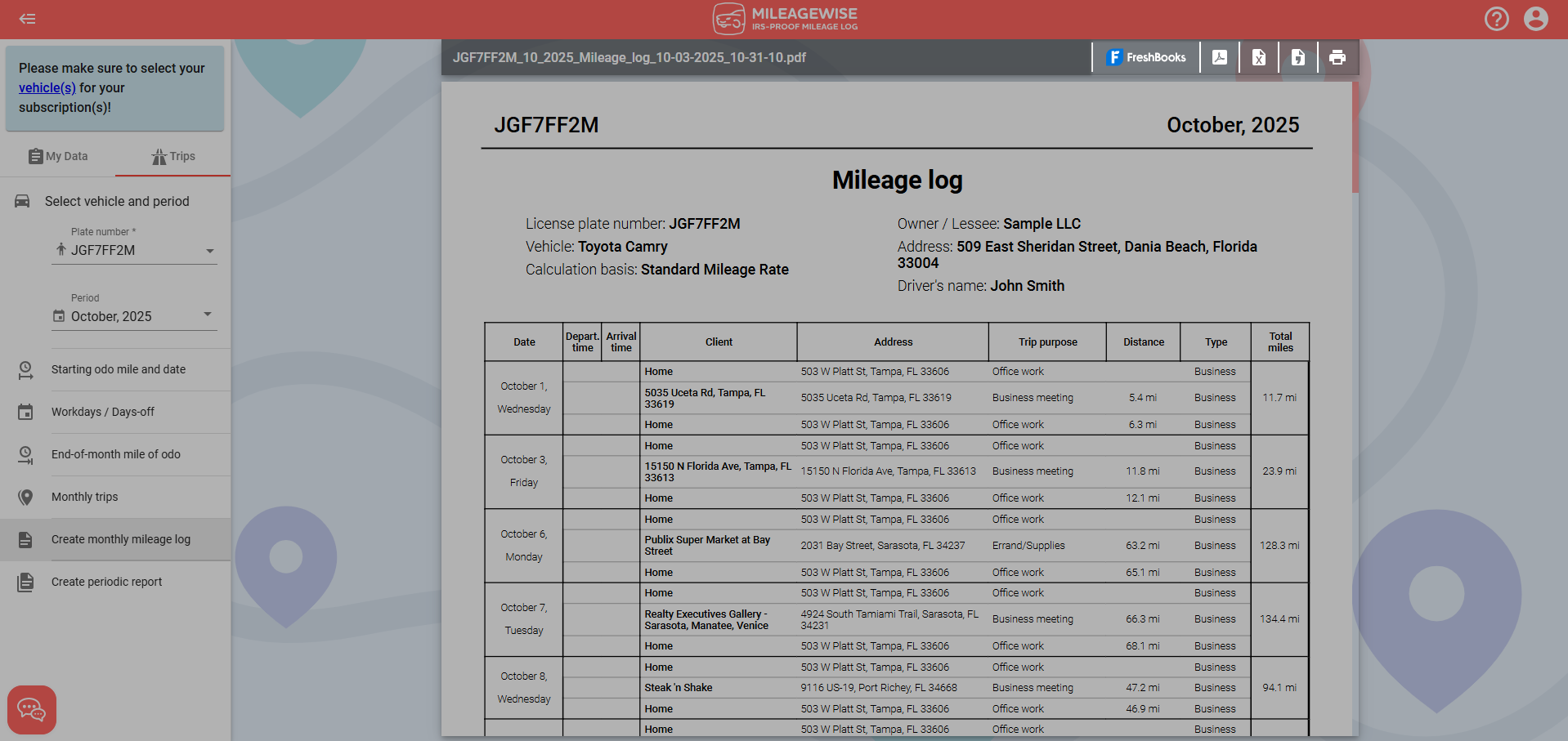Select End-of-month mile of odo
The image size is (1568, 741).
point(116,454)
